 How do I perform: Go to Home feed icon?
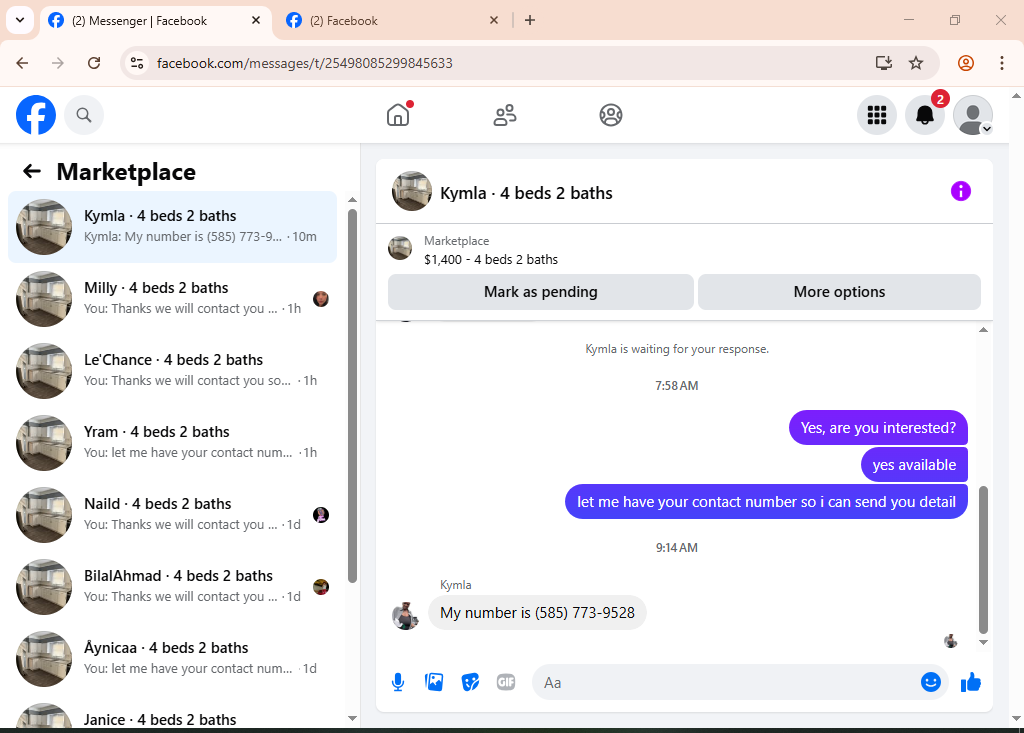click(398, 115)
